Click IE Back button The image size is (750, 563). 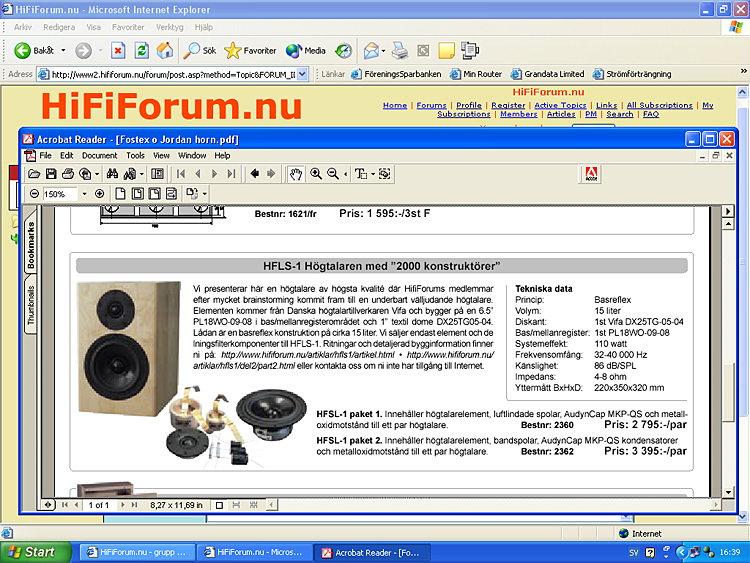[x=33, y=50]
